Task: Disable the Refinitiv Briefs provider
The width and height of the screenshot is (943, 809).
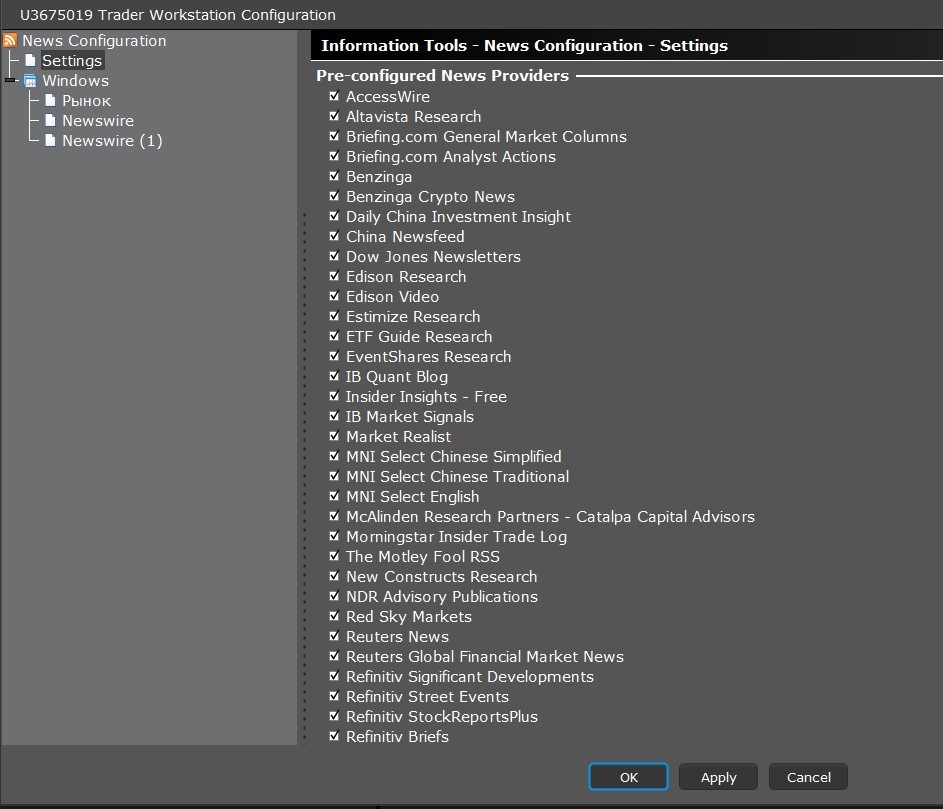Action: coord(334,736)
